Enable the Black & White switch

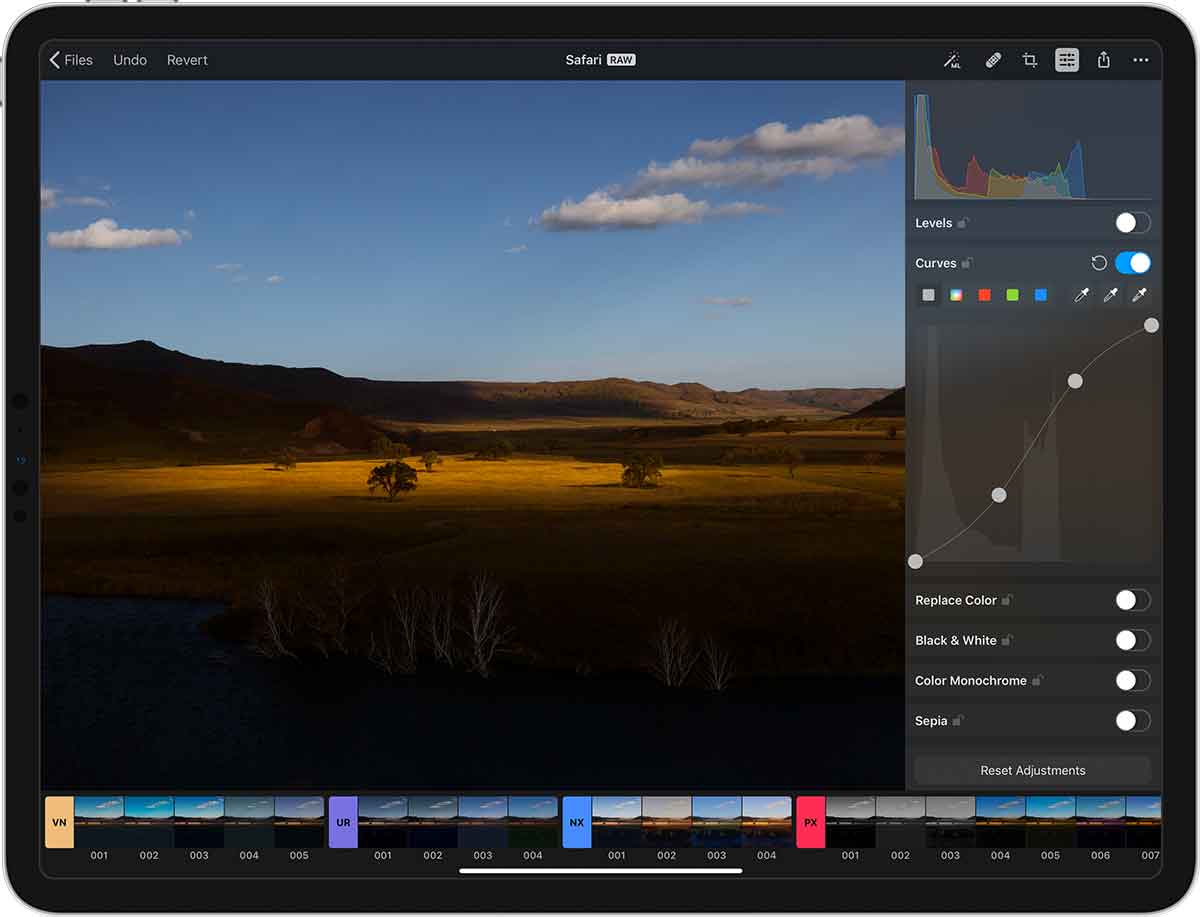(1132, 640)
